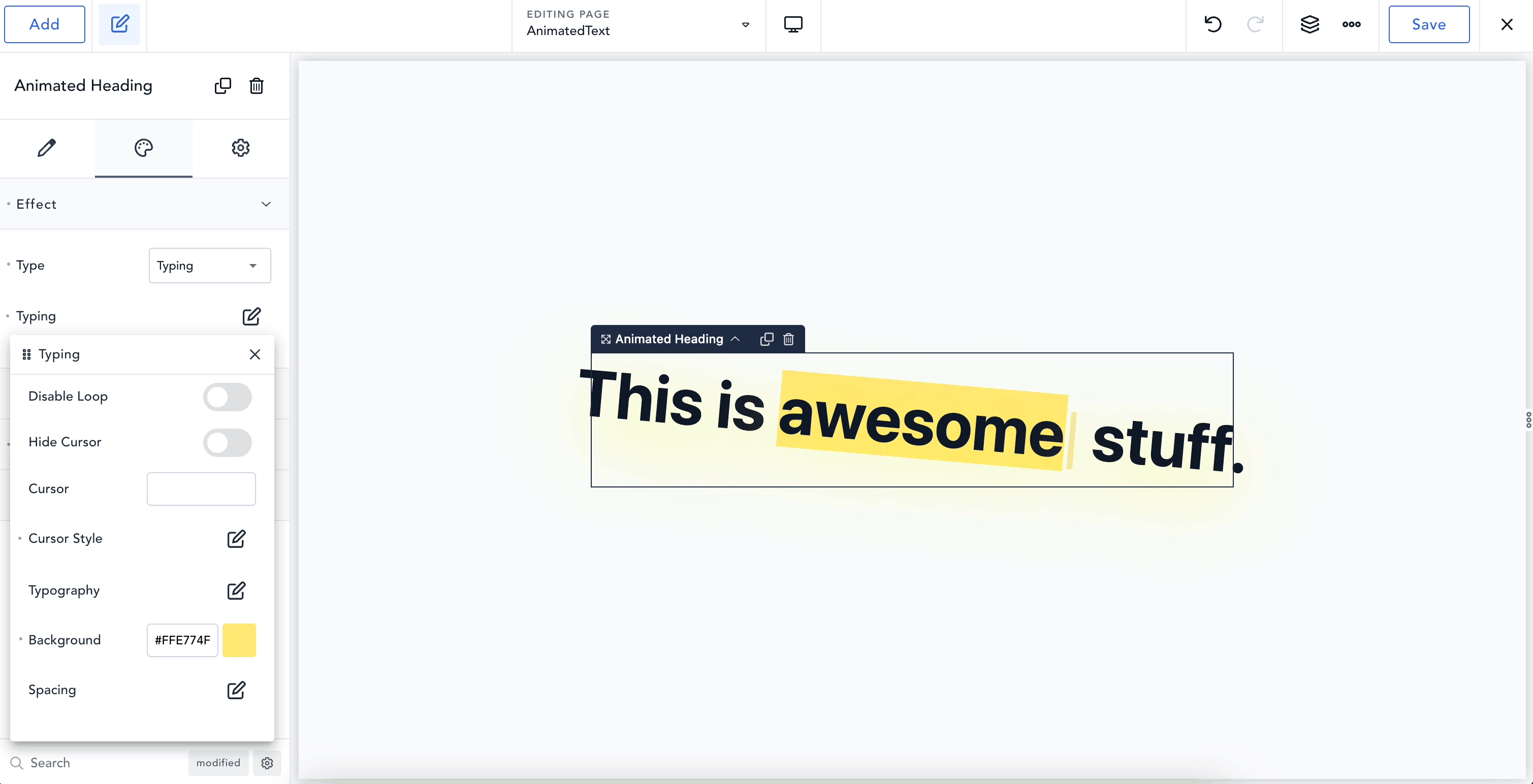
Task: Open the Spacing edit icon
Action: [x=236, y=690]
